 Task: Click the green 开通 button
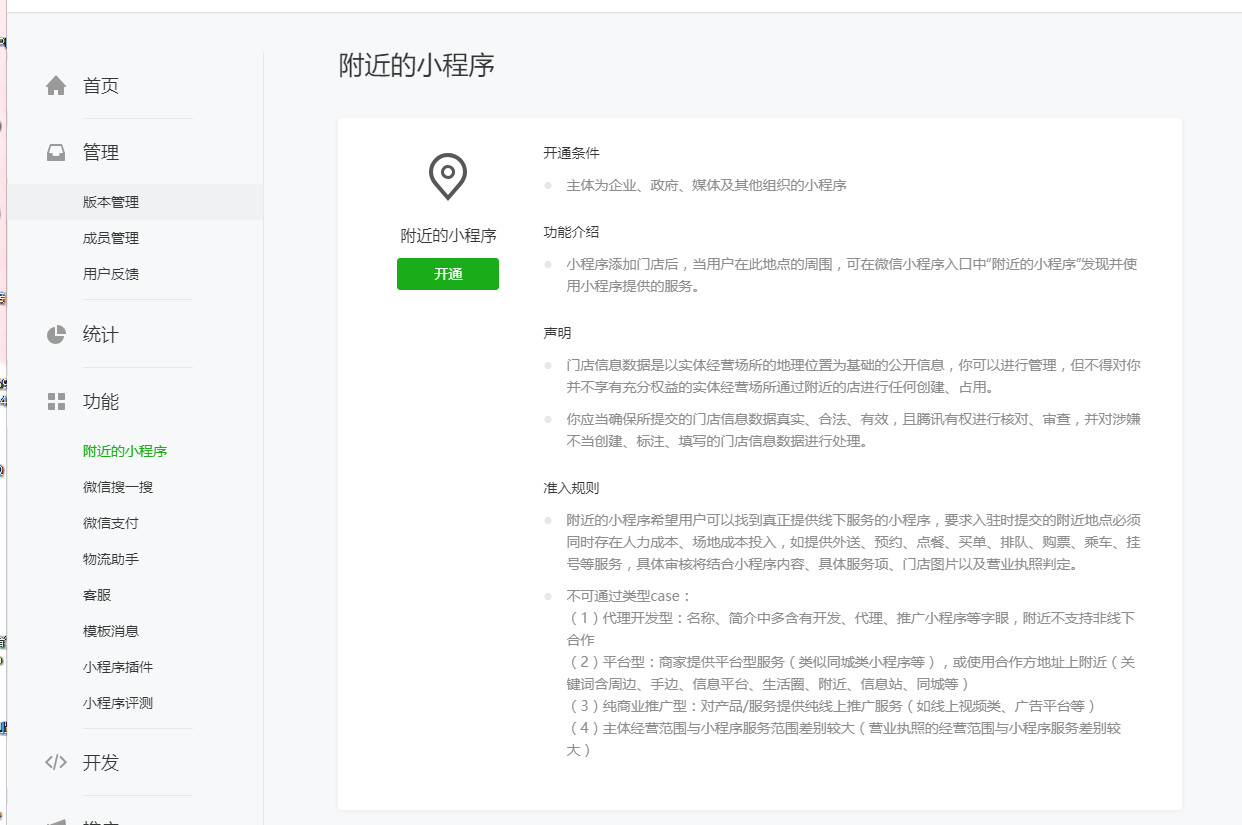point(448,274)
